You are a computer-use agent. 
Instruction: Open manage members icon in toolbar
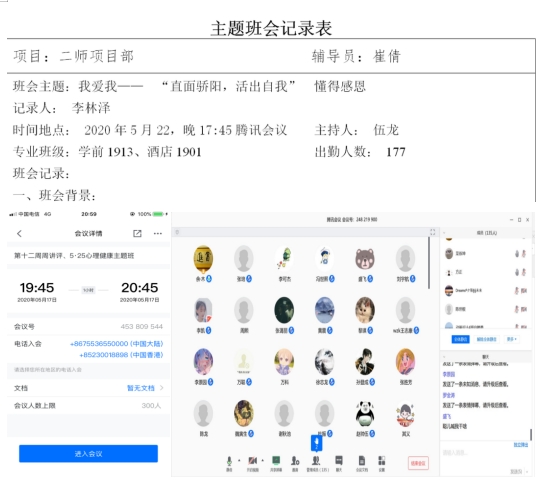point(316,461)
